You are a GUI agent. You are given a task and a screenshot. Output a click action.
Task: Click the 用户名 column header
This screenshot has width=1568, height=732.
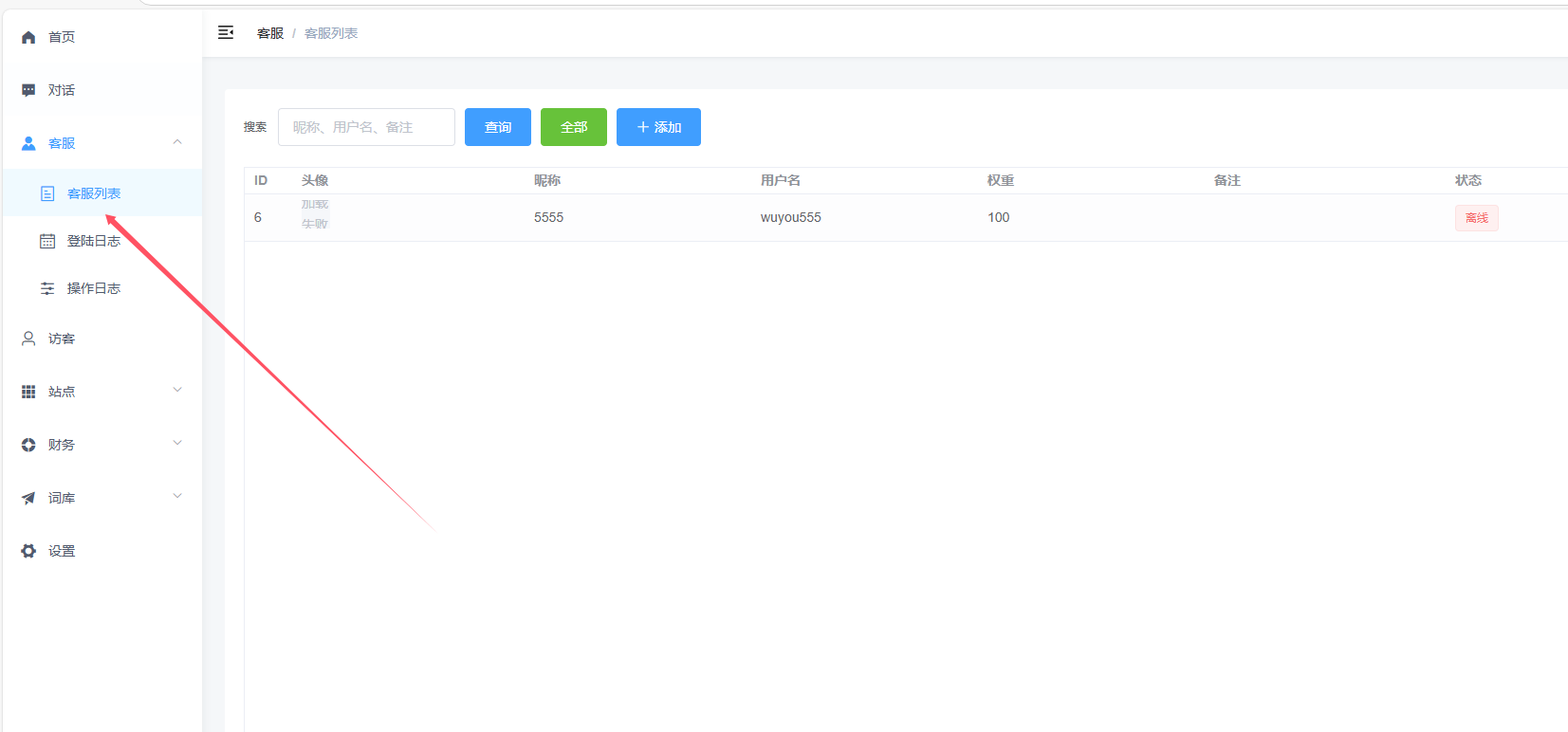point(781,180)
